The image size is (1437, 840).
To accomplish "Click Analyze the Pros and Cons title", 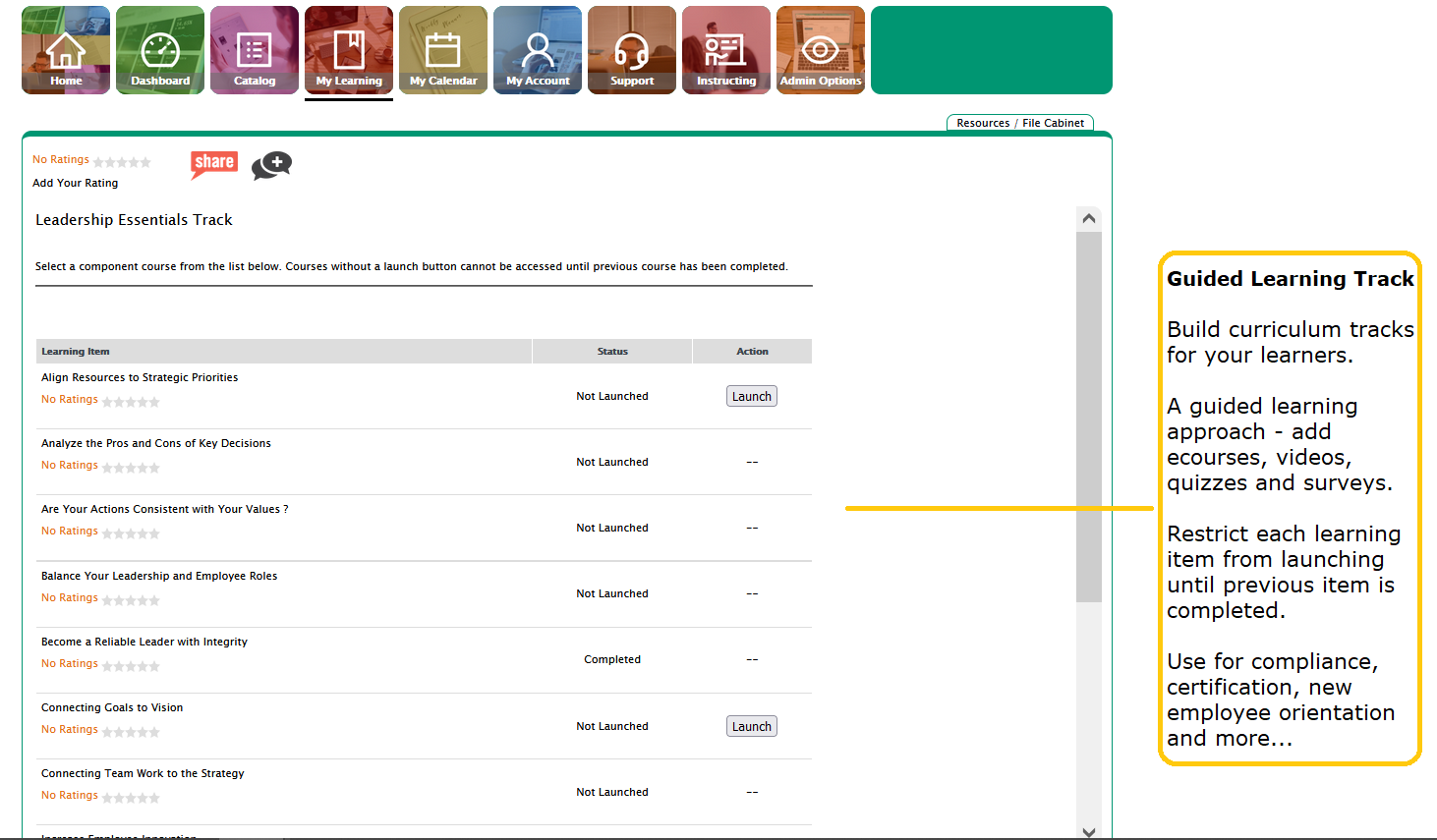I will tap(156, 443).
